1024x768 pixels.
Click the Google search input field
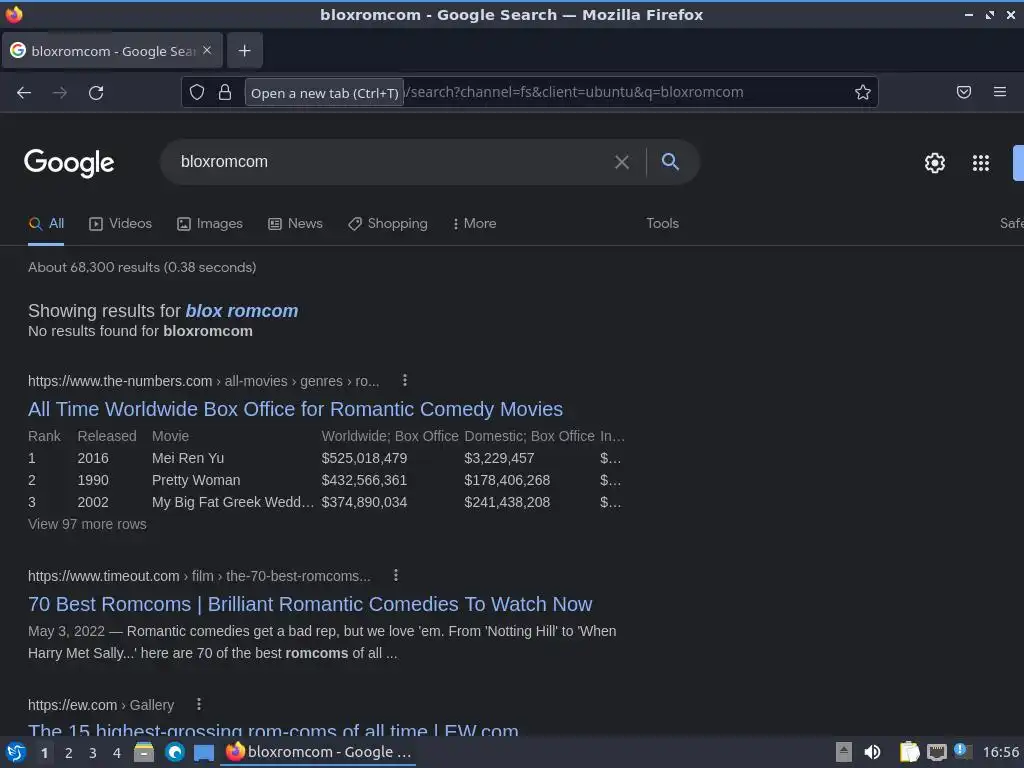[392, 162]
